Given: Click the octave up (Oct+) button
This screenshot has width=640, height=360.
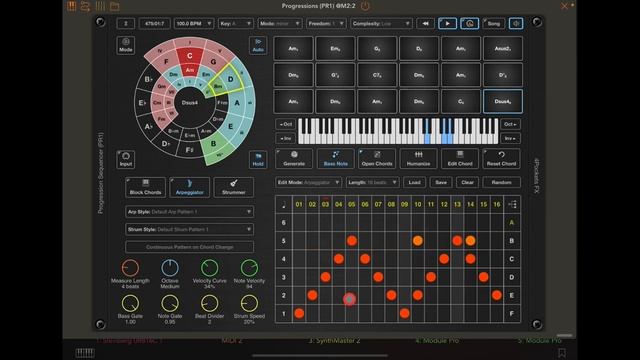Looking at the screenshot, I should pos(510,124).
